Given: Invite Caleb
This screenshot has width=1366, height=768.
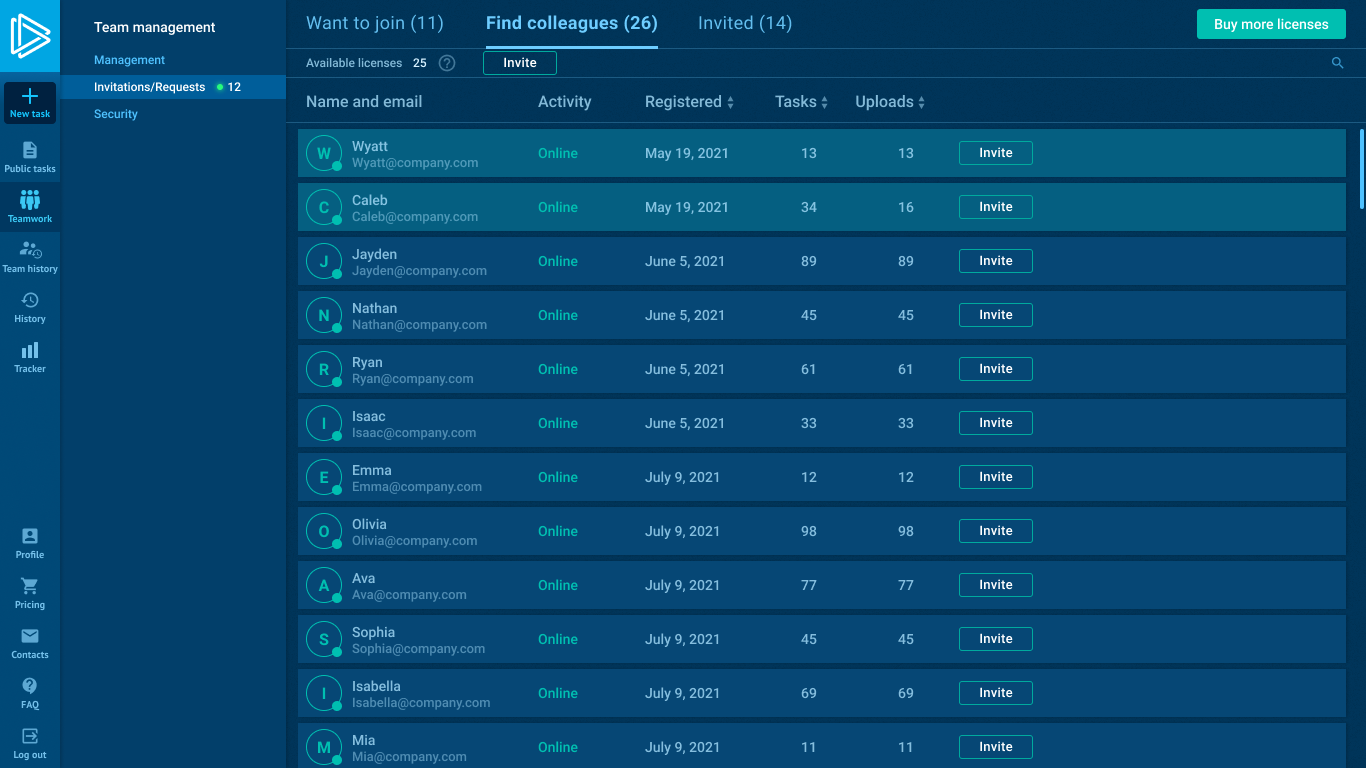Looking at the screenshot, I should pyautogui.click(x=996, y=207).
